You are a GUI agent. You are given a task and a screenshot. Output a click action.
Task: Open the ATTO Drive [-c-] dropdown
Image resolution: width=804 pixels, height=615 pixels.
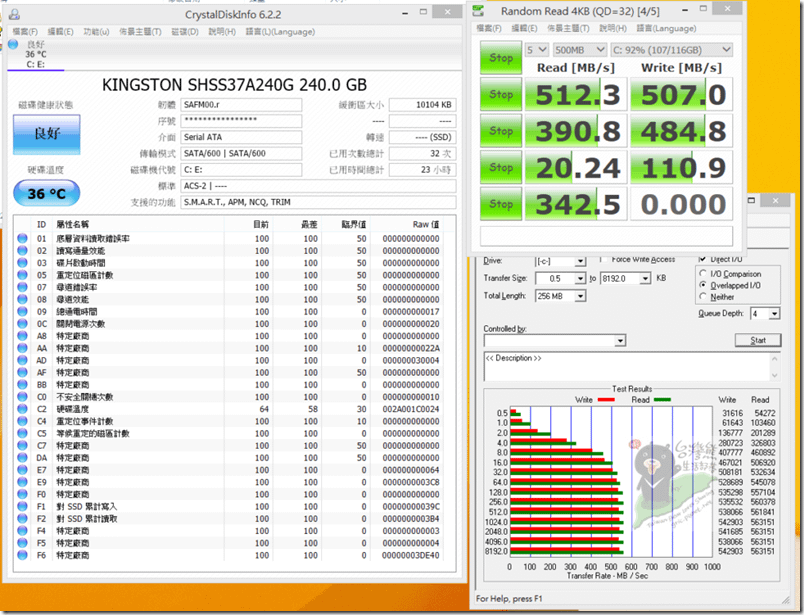pyautogui.click(x=580, y=261)
